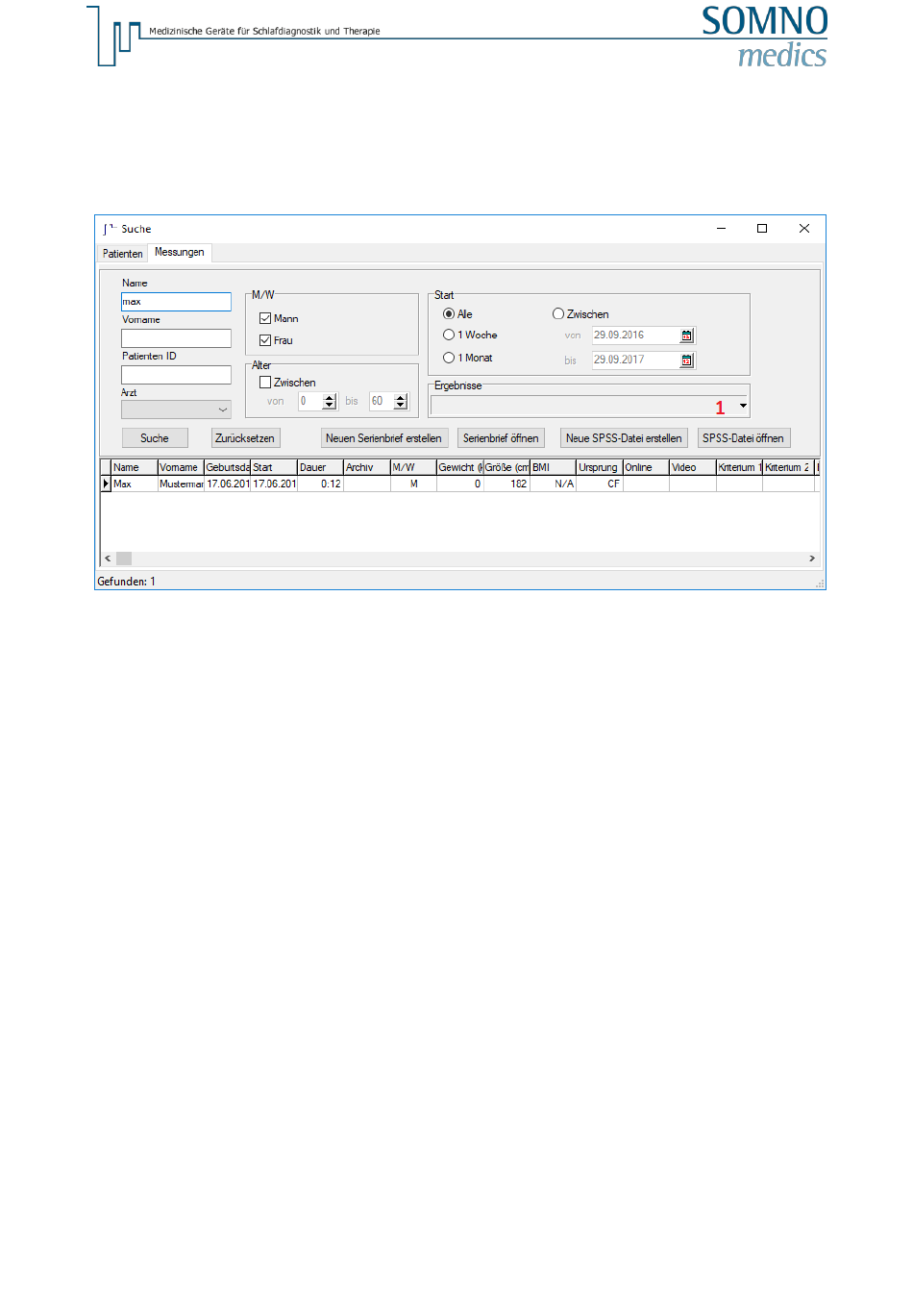The width and height of the screenshot is (913, 1316).
Task: Click Neuen Serienbrief erstellen
Action: [383, 438]
